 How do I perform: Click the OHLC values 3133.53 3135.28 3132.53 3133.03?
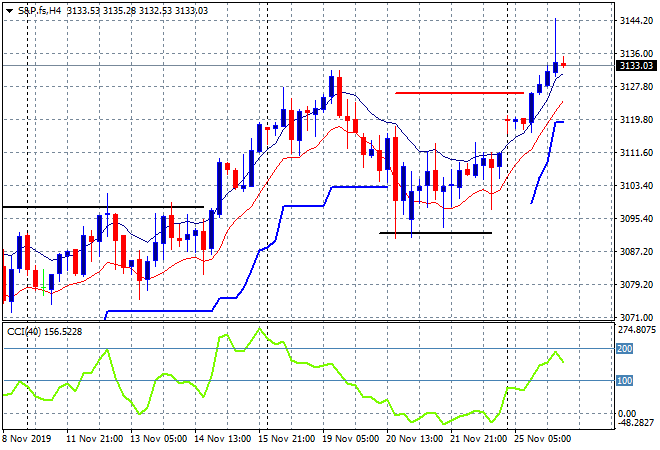tap(137, 11)
